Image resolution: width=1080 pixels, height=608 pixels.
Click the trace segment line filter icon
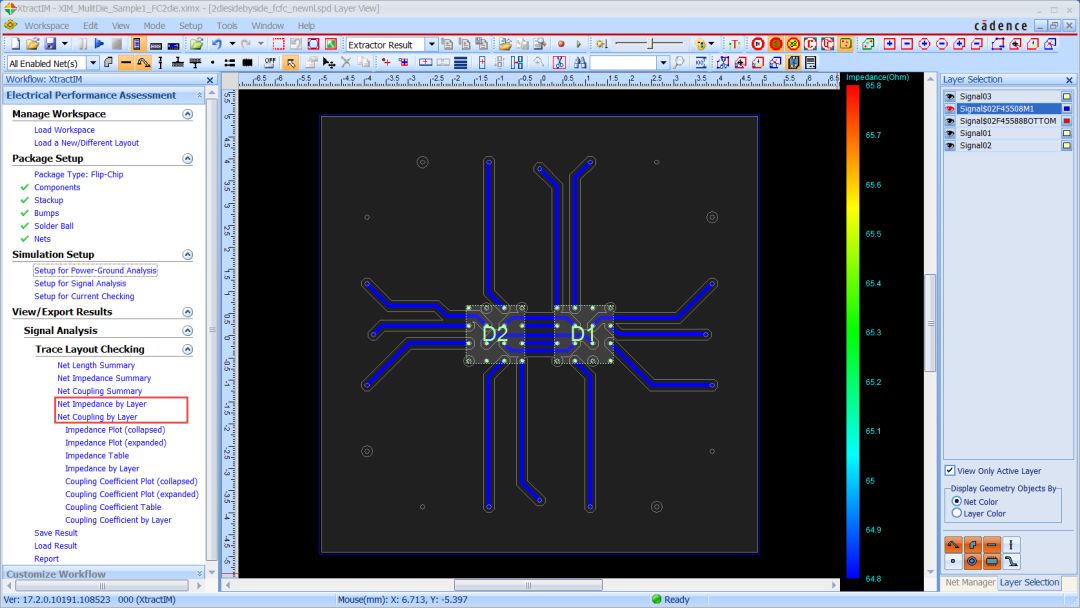pyautogui.click(x=125, y=63)
